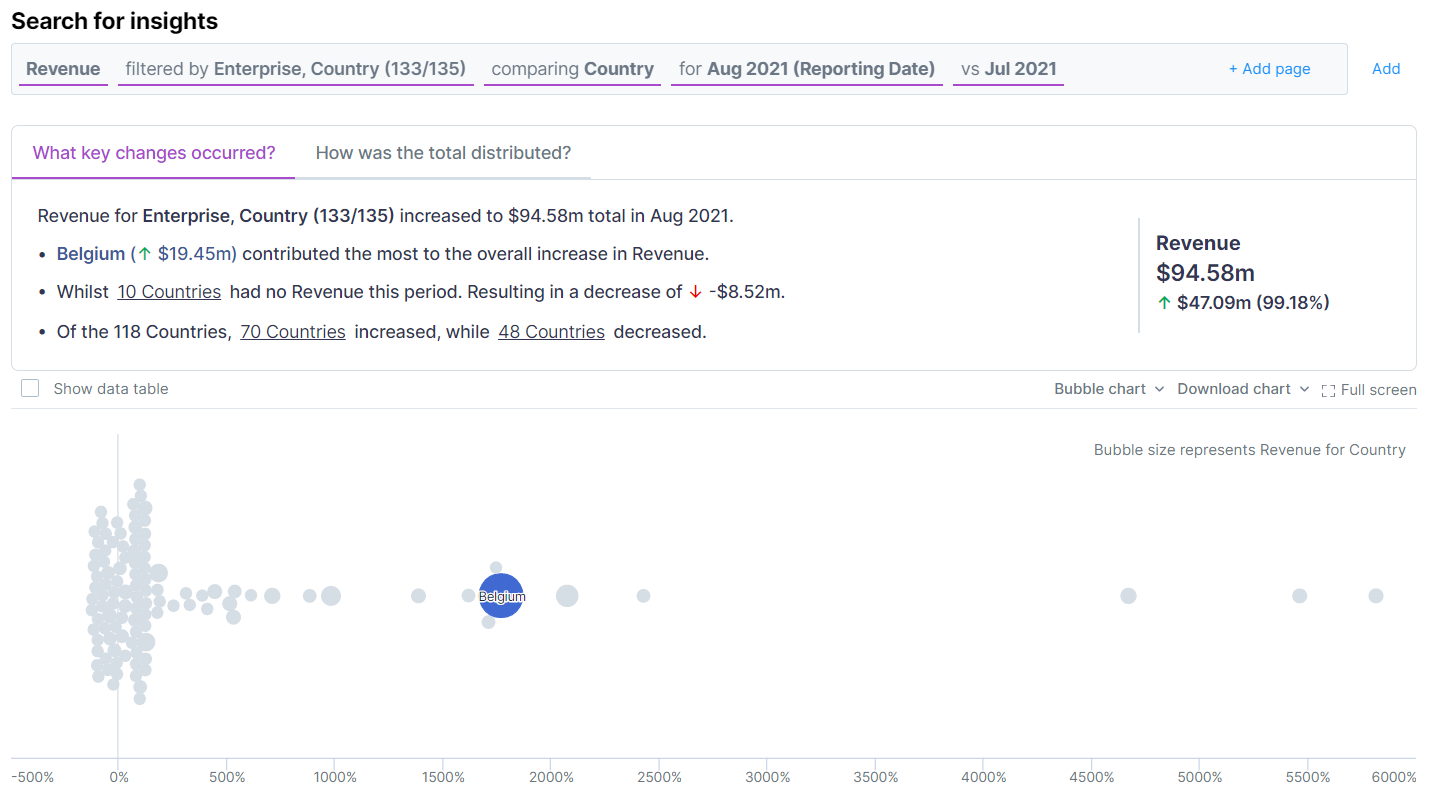
Task: Click the '$47.09m (99.18%)' change value
Action: 1253,303
